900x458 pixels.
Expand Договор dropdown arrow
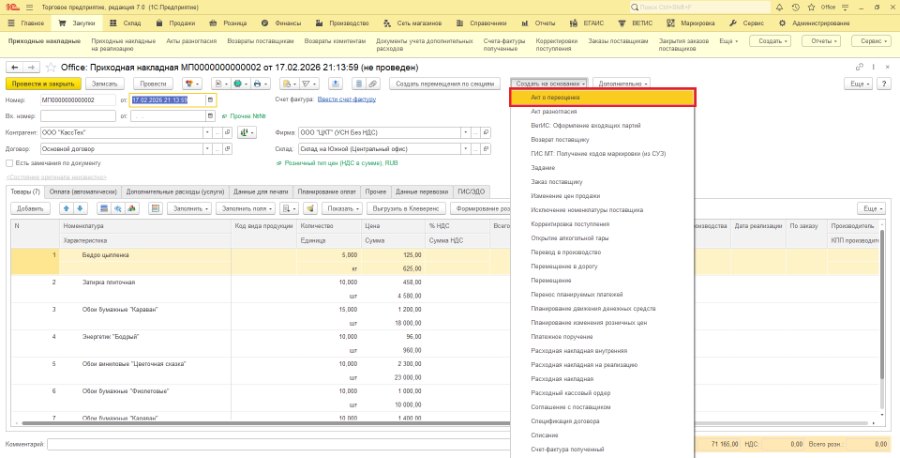208,149
